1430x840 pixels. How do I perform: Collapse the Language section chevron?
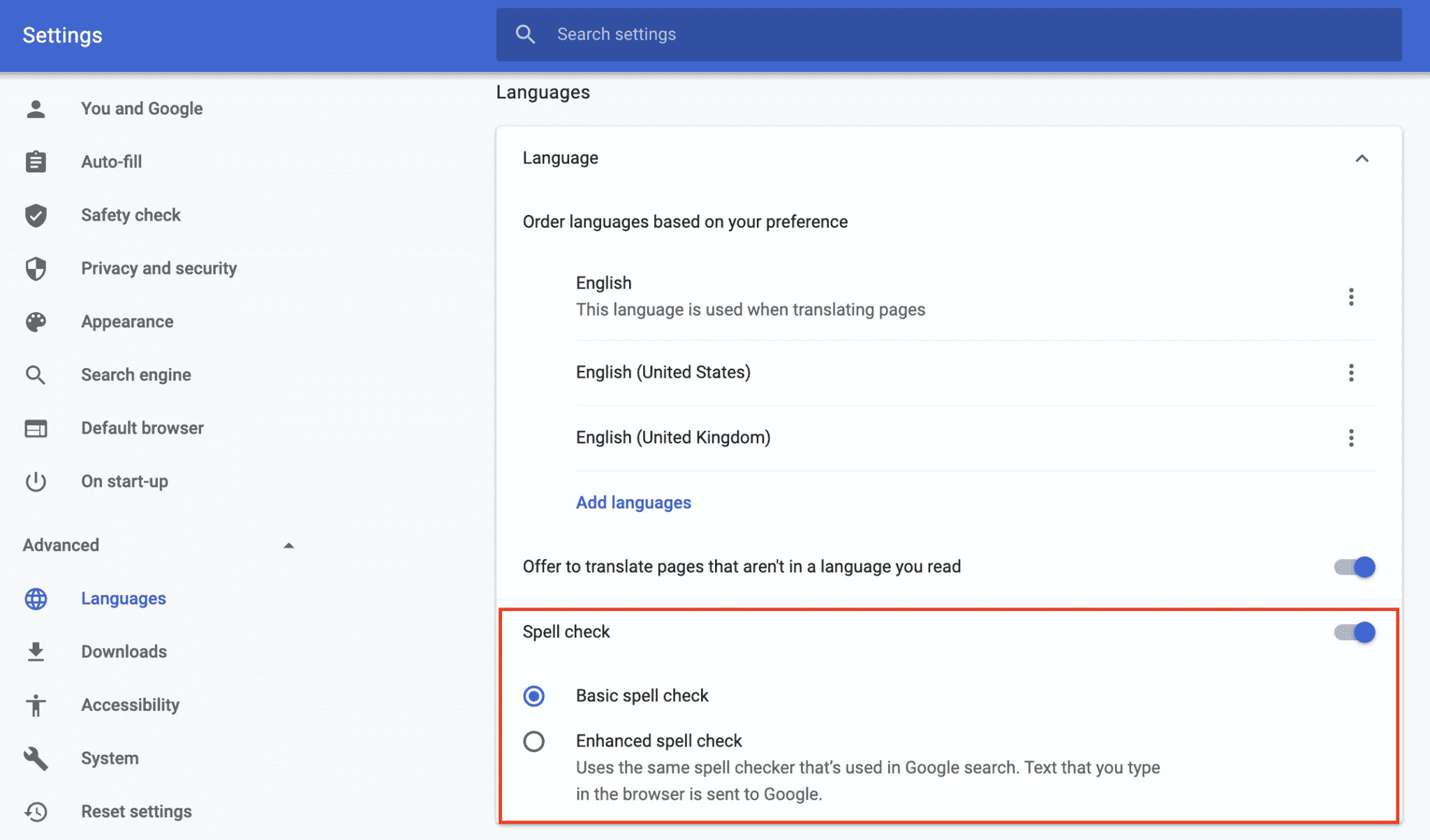[x=1362, y=159]
